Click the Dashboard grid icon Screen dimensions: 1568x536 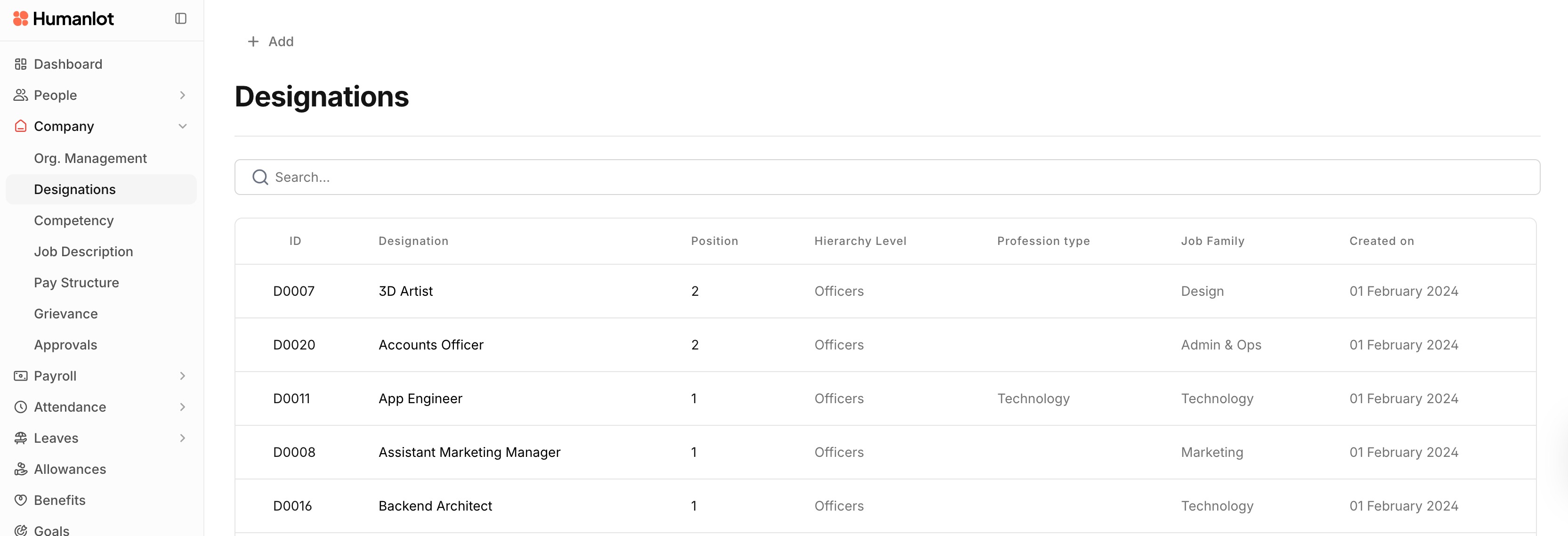tap(21, 64)
